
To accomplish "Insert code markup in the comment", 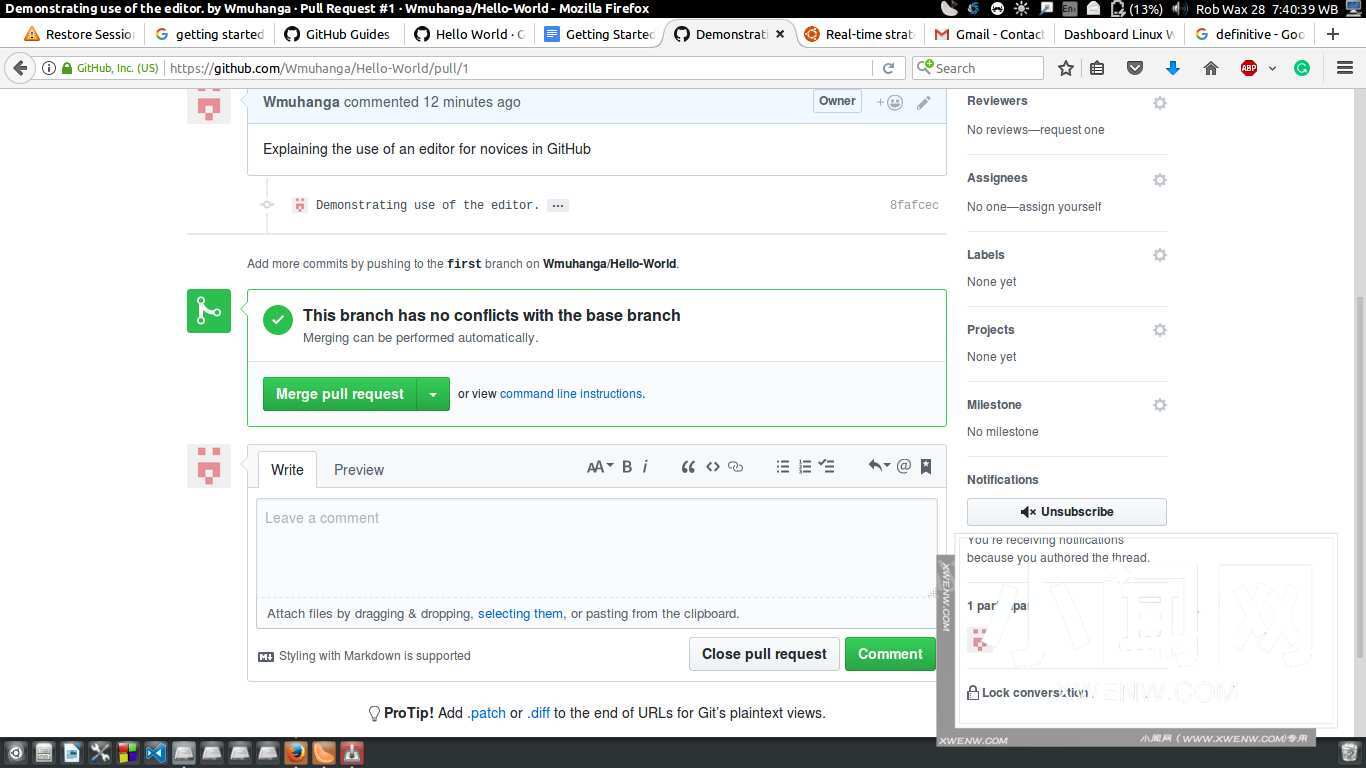I will click(x=713, y=466).
